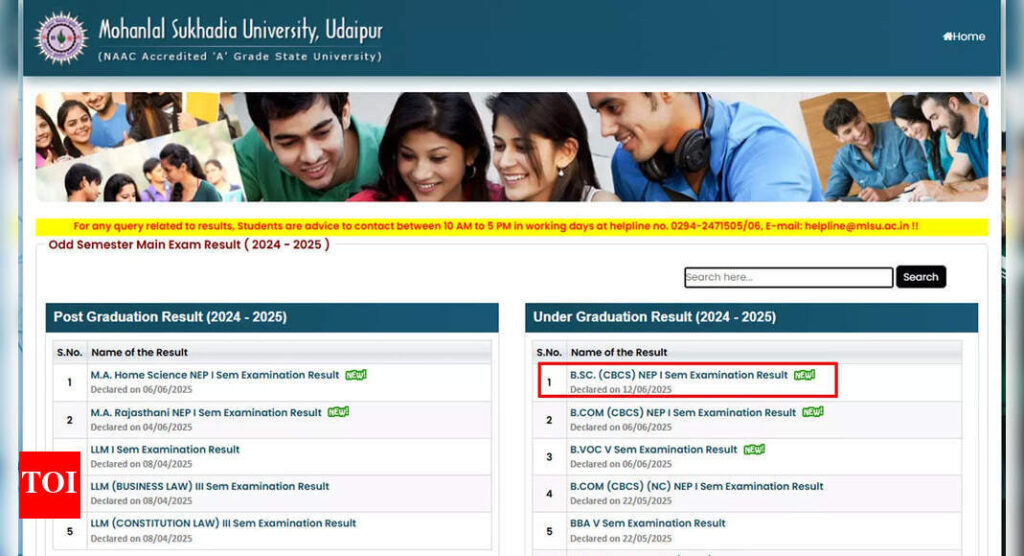The image size is (1024, 556).
Task: Click the search input field
Action: tap(788, 277)
